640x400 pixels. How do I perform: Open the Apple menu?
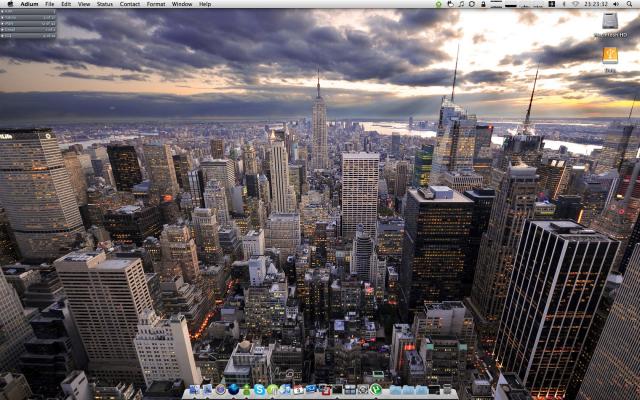click(x=10, y=4)
